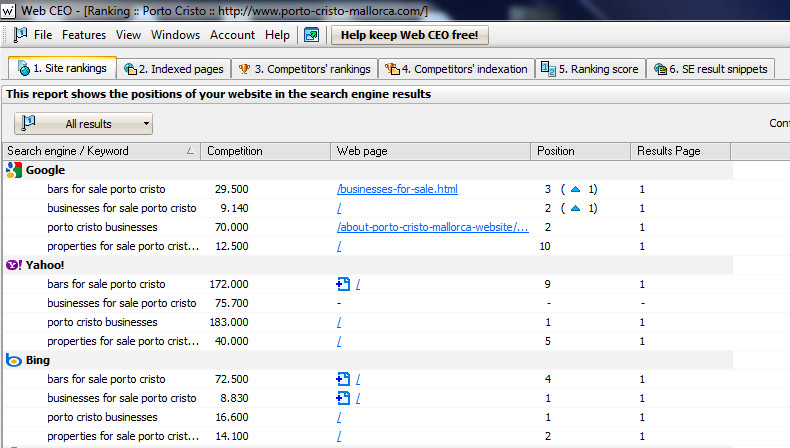Click competition value 29.500
The width and height of the screenshot is (790, 448).
tap(231, 189)
